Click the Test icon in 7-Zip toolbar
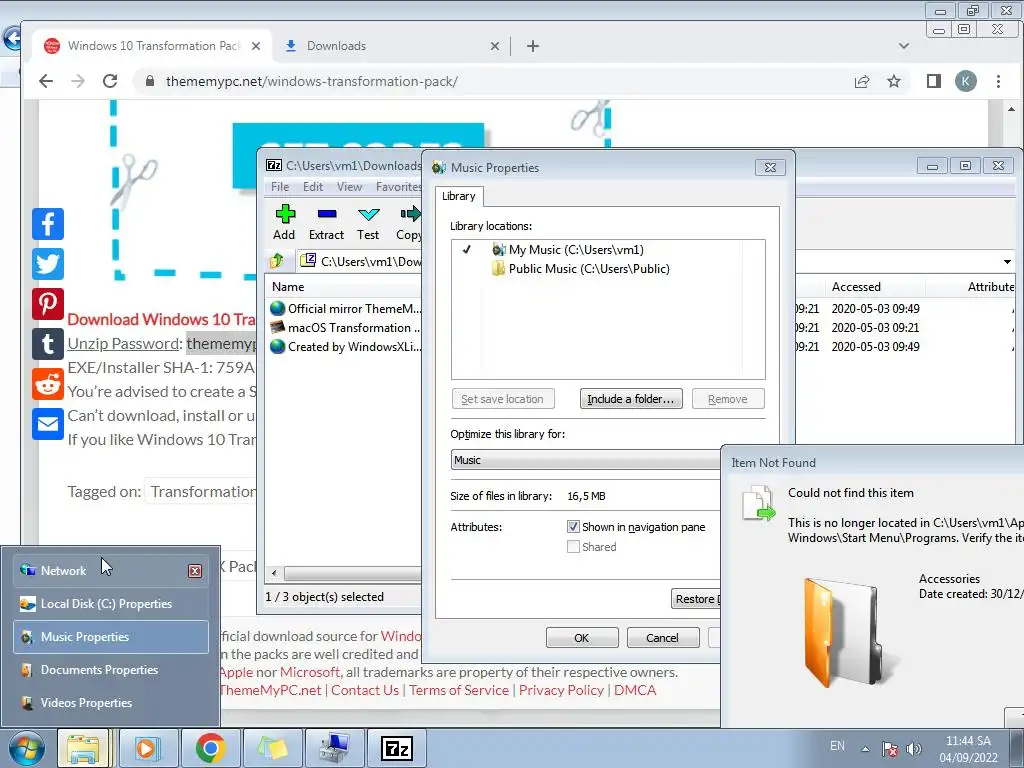1024x768 pixels. (368, 222)
